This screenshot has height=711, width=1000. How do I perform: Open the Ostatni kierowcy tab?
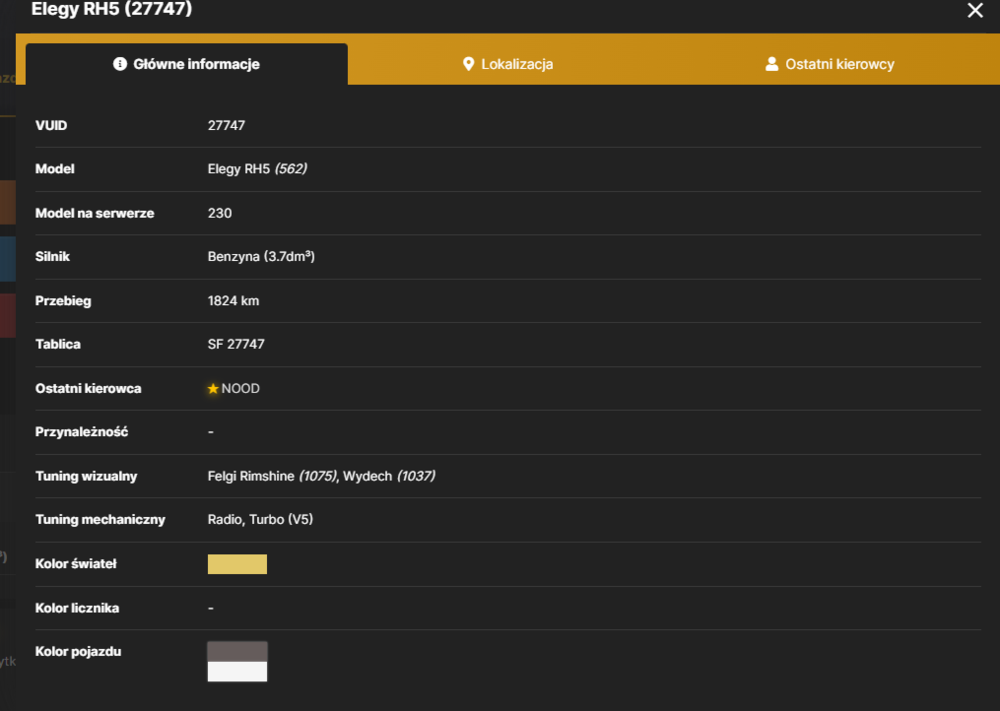[830, 64]
